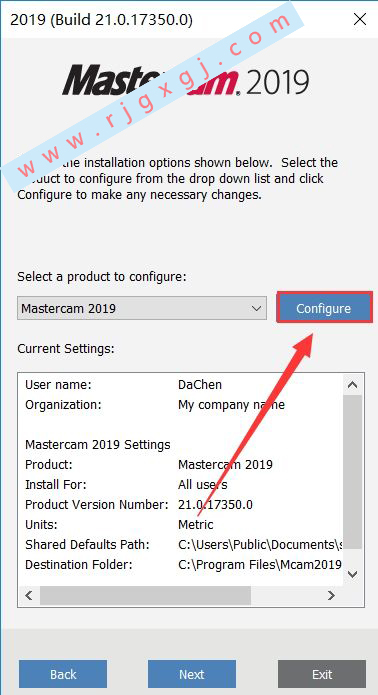The height and width of the screenshot is (695, 378).
Task: Click the horizontal scrollbar thumb in settings
Action: point(145,595)
